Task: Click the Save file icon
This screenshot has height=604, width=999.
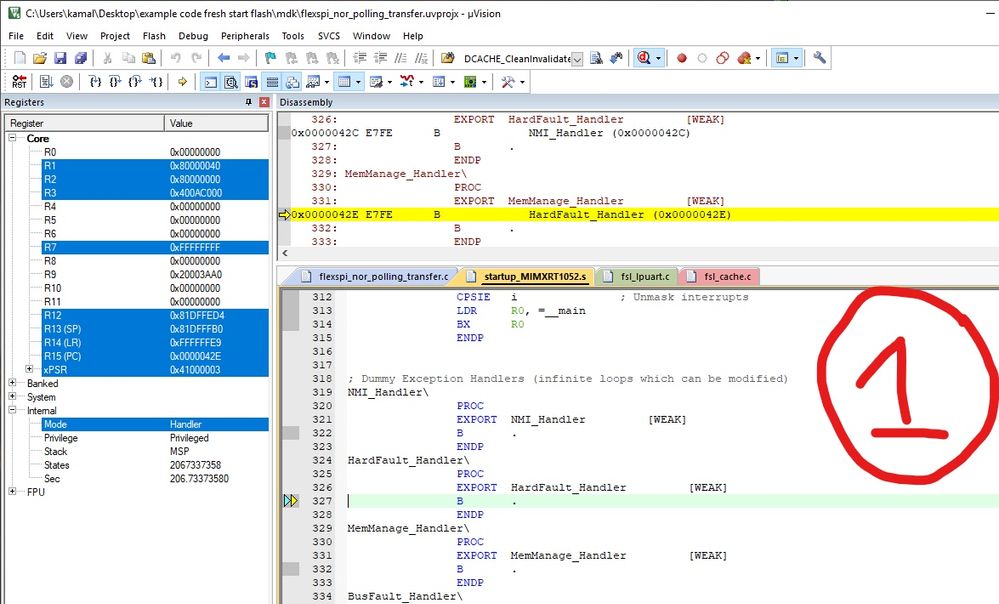Action: click(60, 59)
